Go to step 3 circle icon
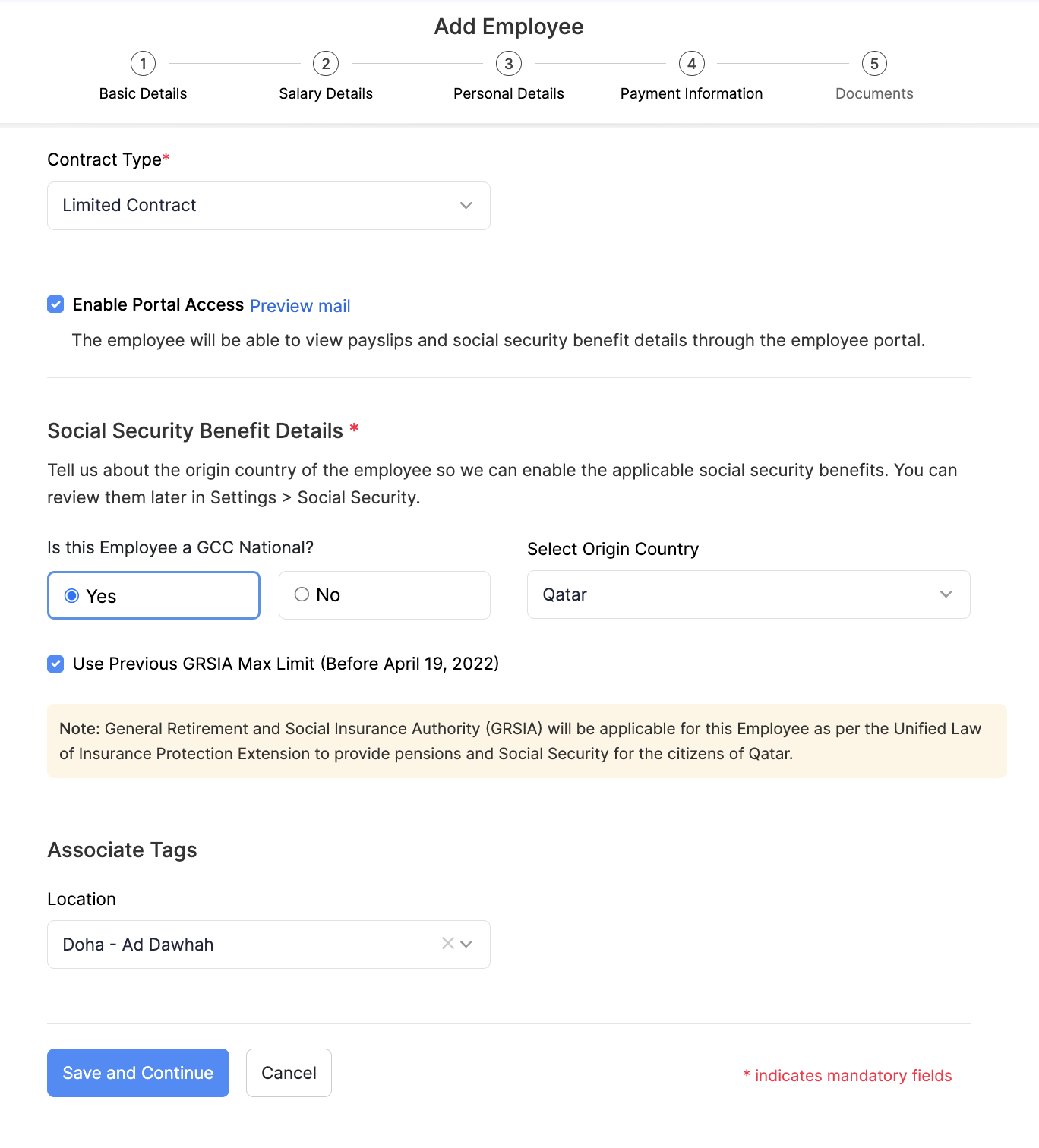The width and height of the screenshot is (1039, 1148). 509,64
